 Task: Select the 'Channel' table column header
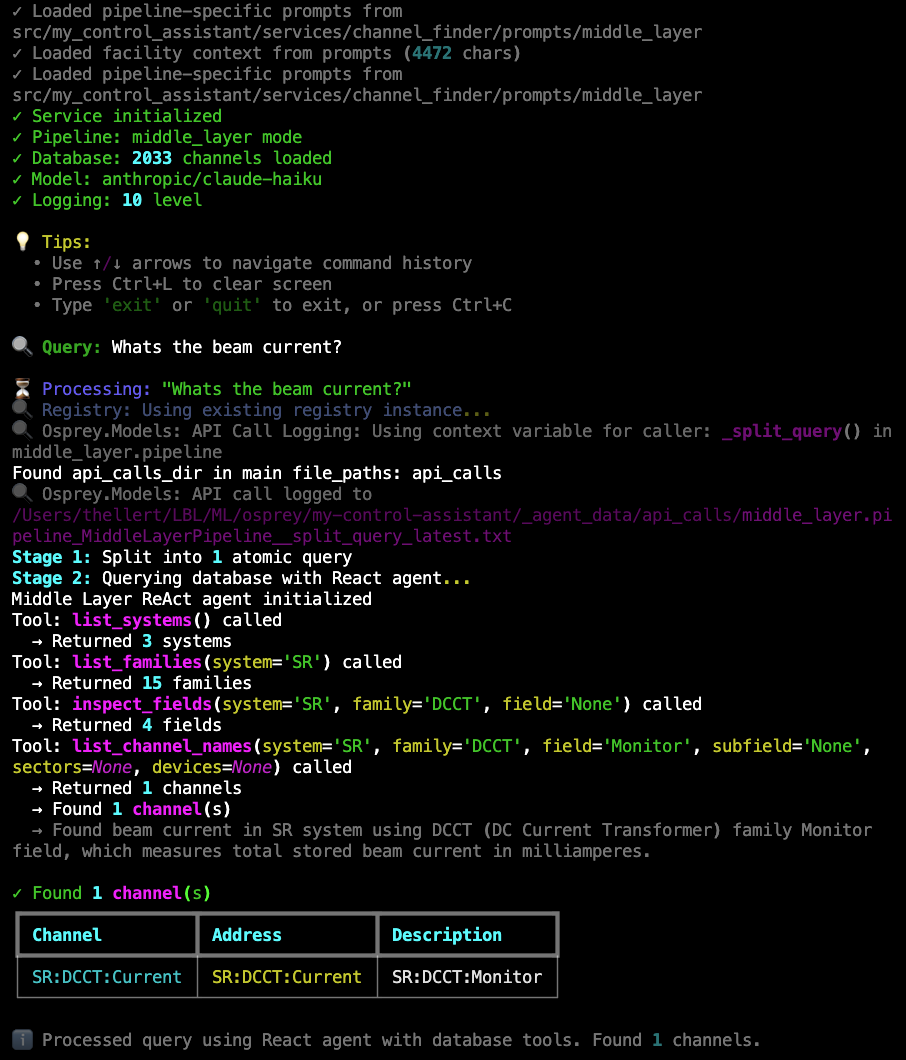pyautogui.click(x=67, y=935)
